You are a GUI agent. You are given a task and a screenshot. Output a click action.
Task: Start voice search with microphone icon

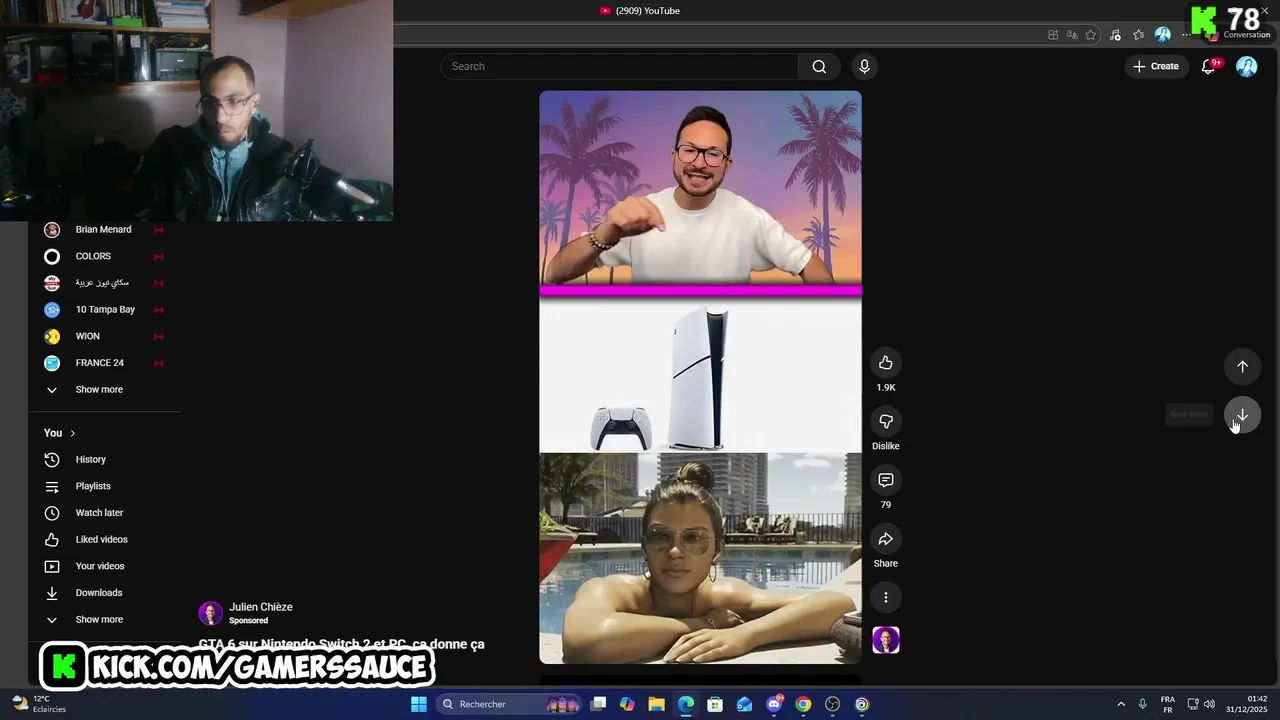[864, 66]
